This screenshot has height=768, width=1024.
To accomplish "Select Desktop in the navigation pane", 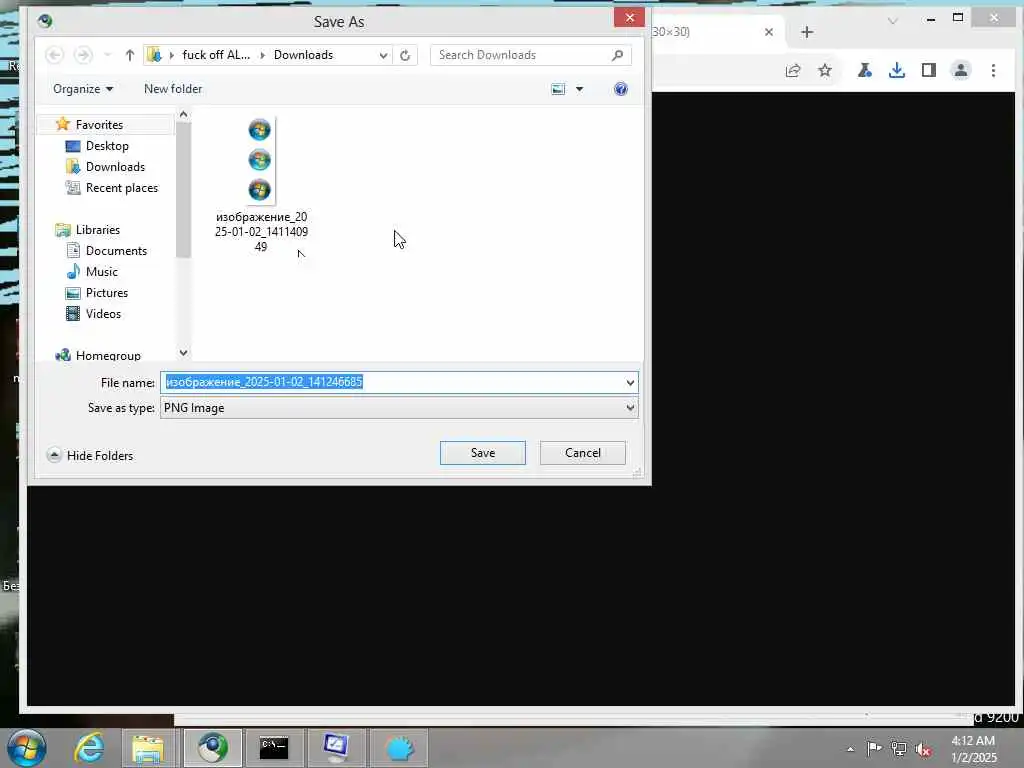I will pos(107,146).
